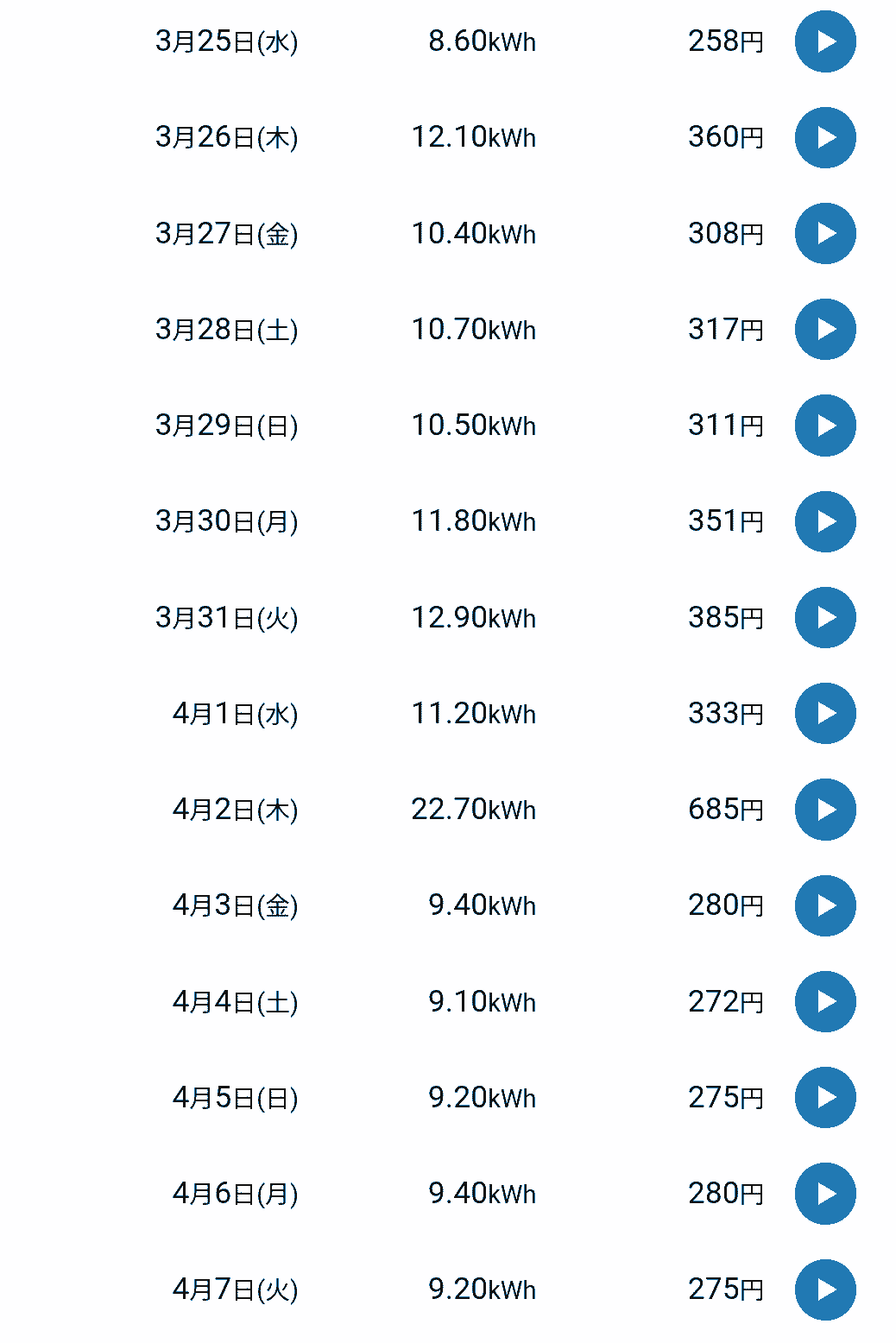The height and width of the screenshot is (1343, 896).
Task: Expand 4月6日(月) entry using arrow
Action: click(825, 1194)
